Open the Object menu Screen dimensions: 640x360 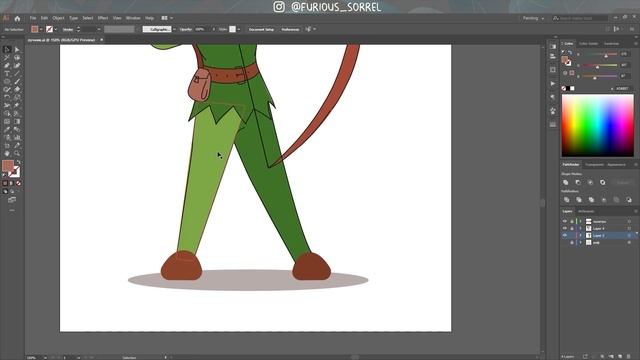click(x=58, y=18)
